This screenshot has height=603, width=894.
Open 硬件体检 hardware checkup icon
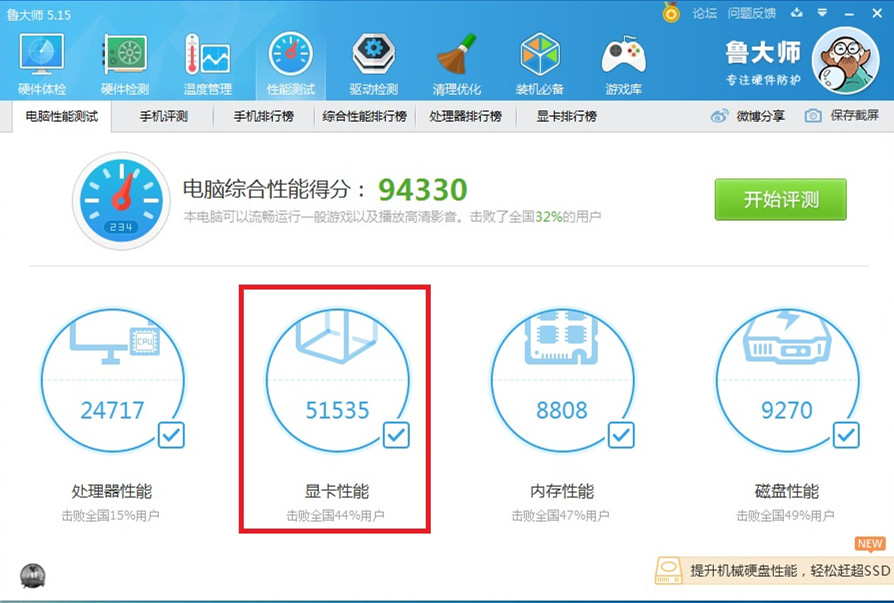(x=42, y=55)
